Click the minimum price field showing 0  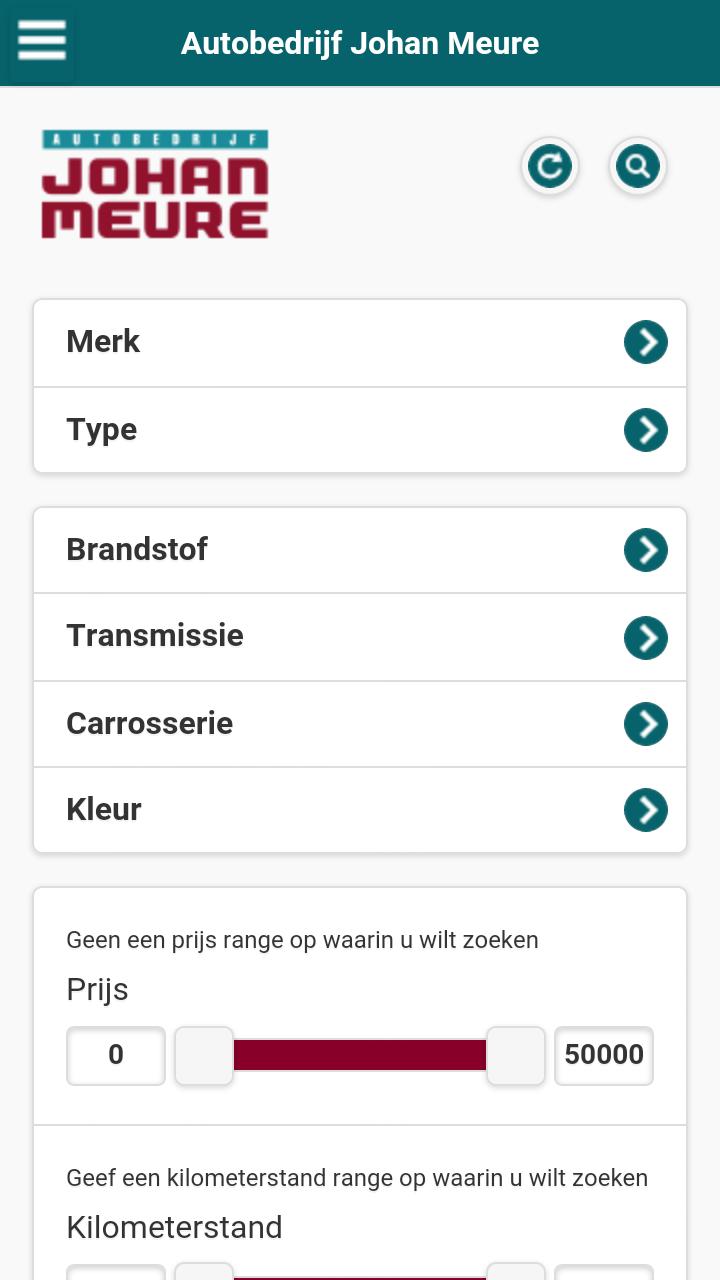(x=115, y=1055)
